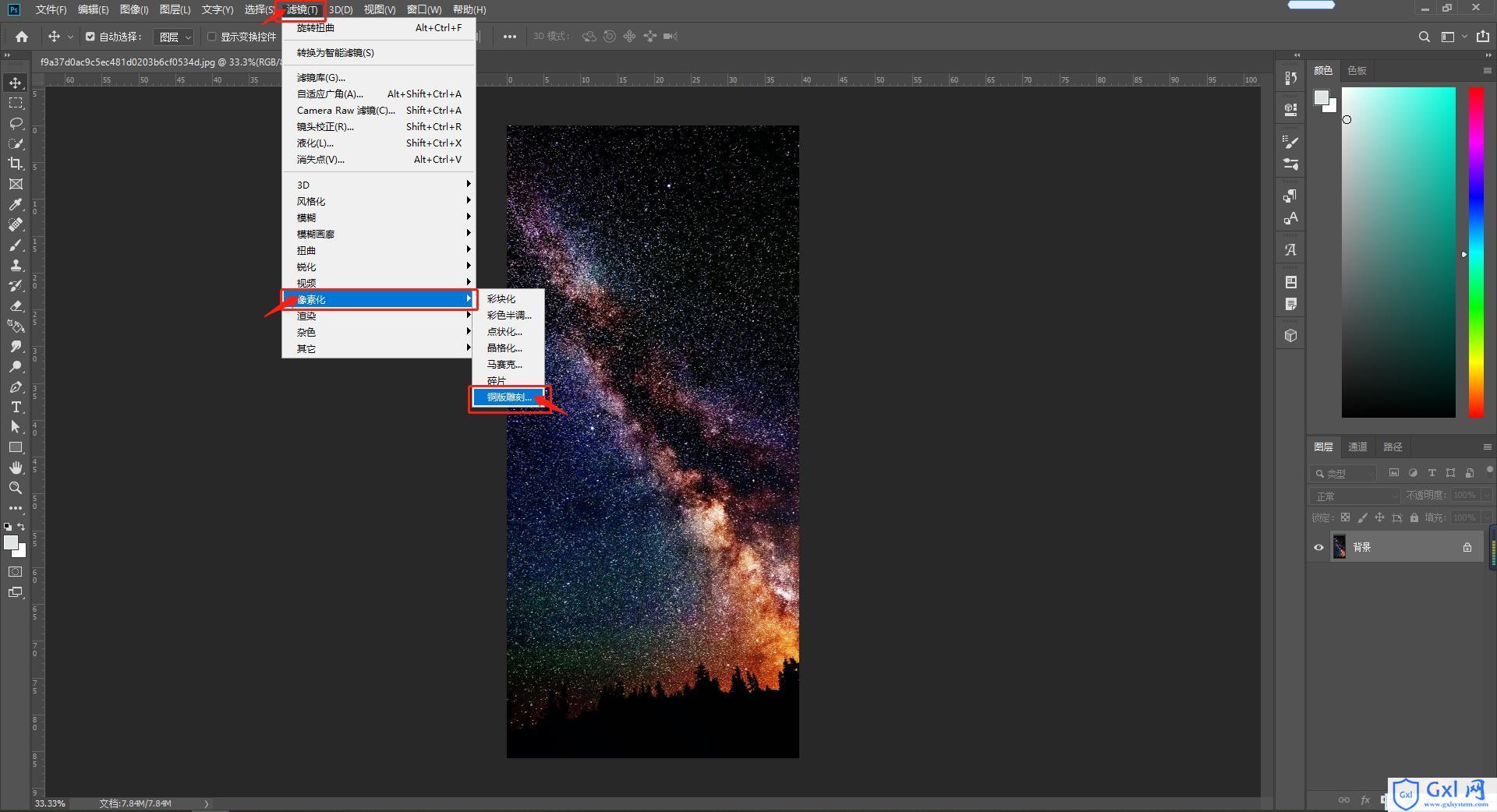Toggle Quick Mask mode icon

[16, 571]
